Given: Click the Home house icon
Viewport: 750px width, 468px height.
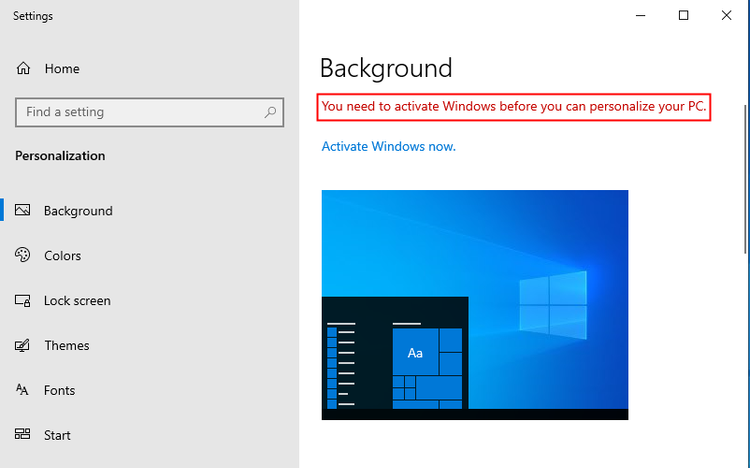Looking at the screenshot, I should (x=23, y=69).
